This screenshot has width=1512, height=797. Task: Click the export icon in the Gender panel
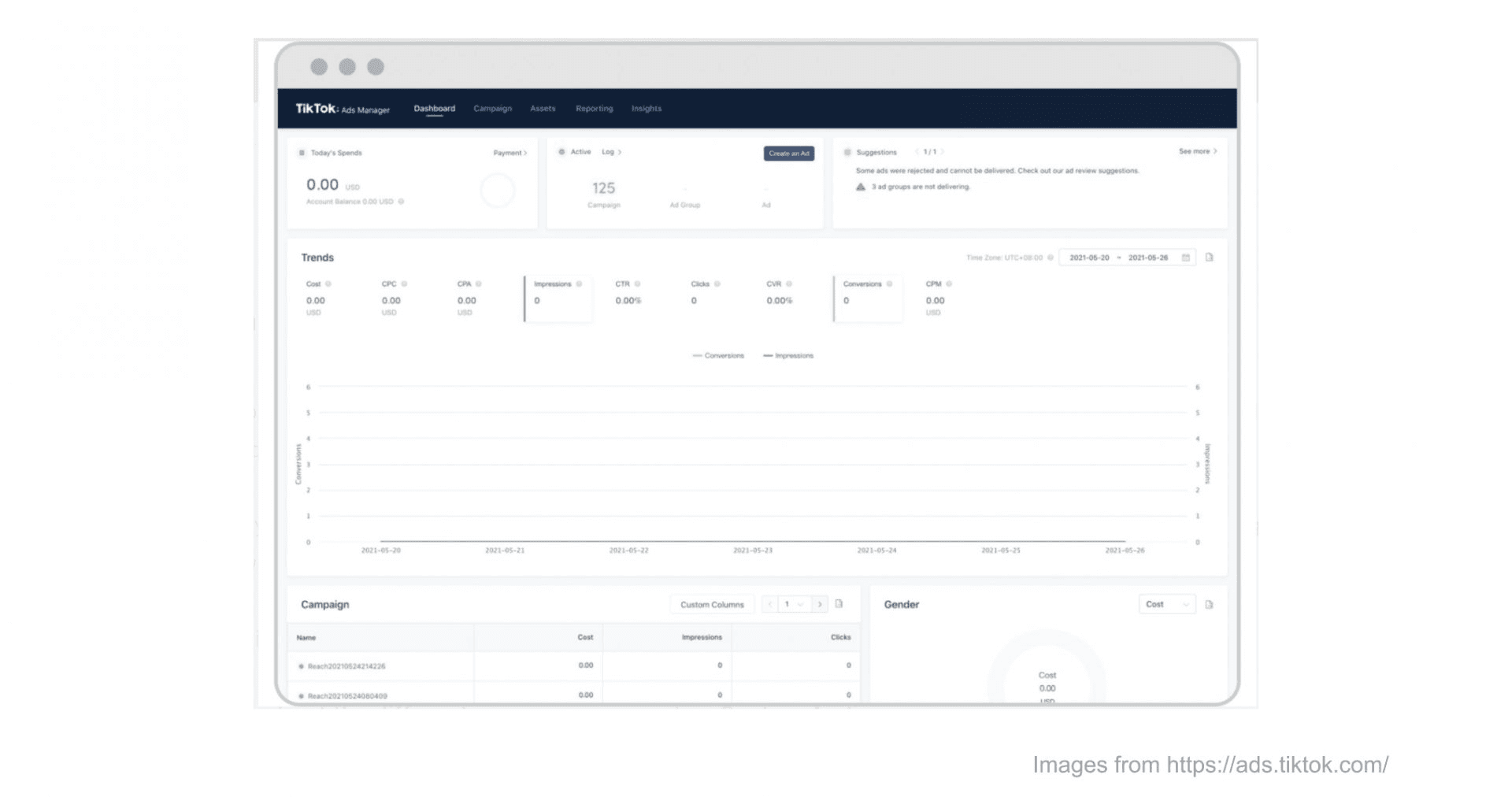click(1209, 604)
